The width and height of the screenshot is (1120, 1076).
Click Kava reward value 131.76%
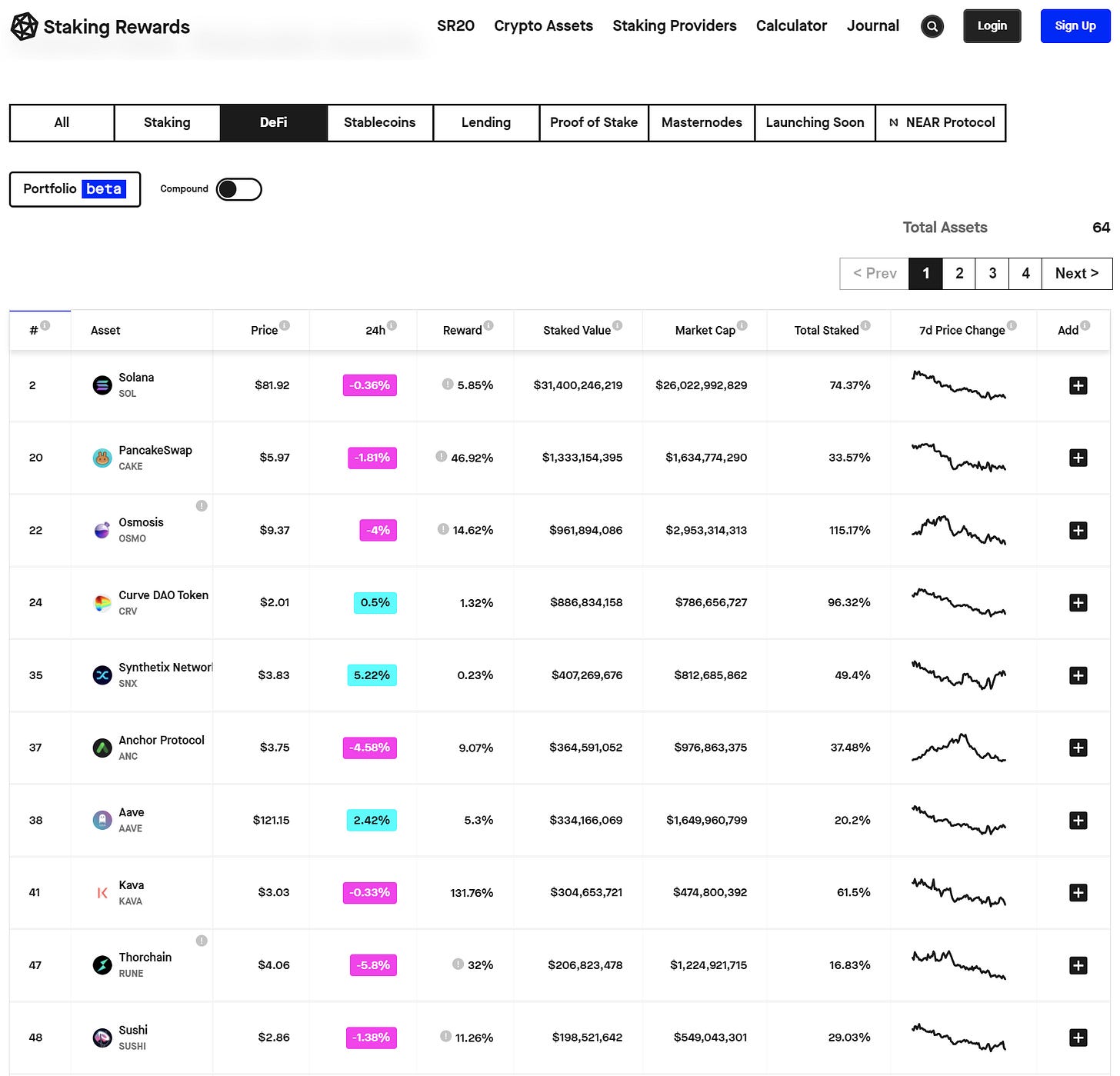(x=472, y=893)
